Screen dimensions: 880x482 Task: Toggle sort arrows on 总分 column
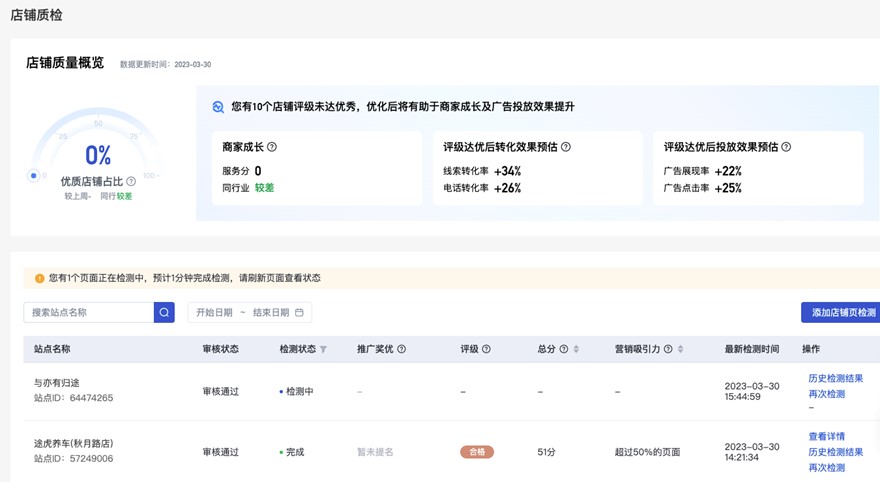[576, 349]
